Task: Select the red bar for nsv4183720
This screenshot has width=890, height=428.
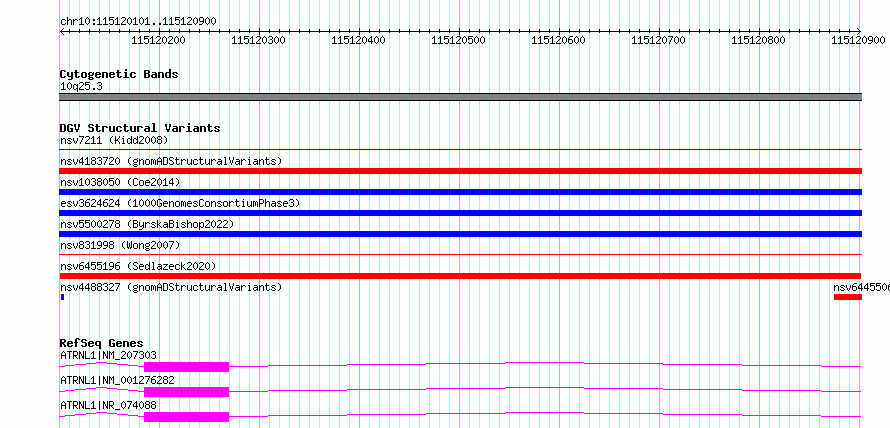Action: pos(460,171)
